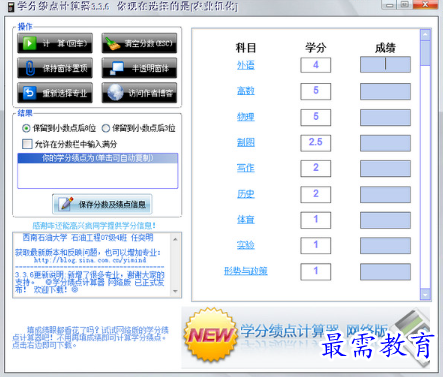
Task: Open the 外语 subject link
Action: pyautogui.click(x=246, y=65)
